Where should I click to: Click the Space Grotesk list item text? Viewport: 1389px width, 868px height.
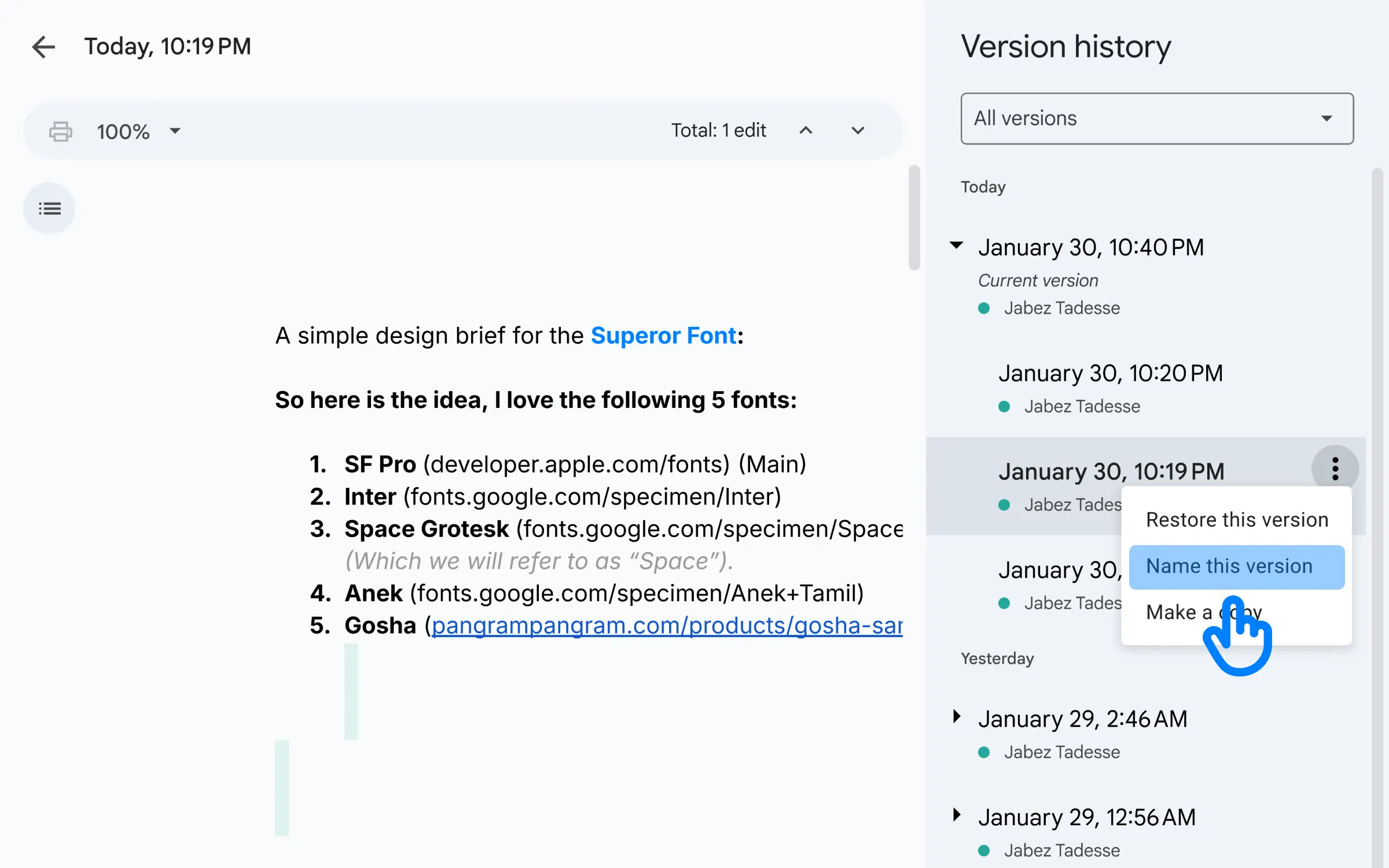[623, 529]
